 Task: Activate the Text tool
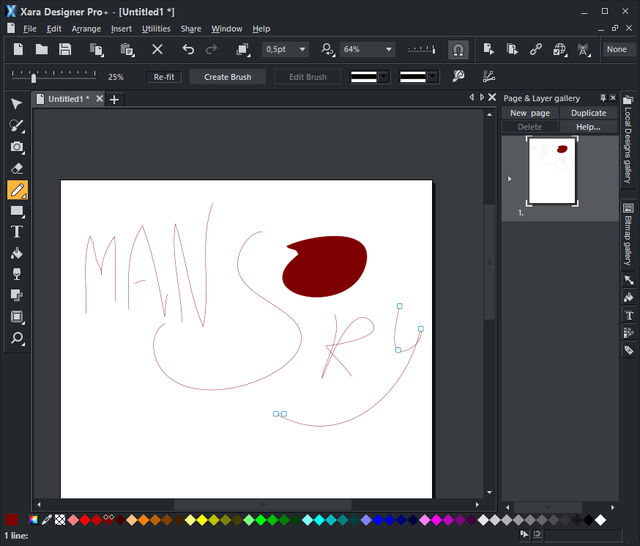16,232
